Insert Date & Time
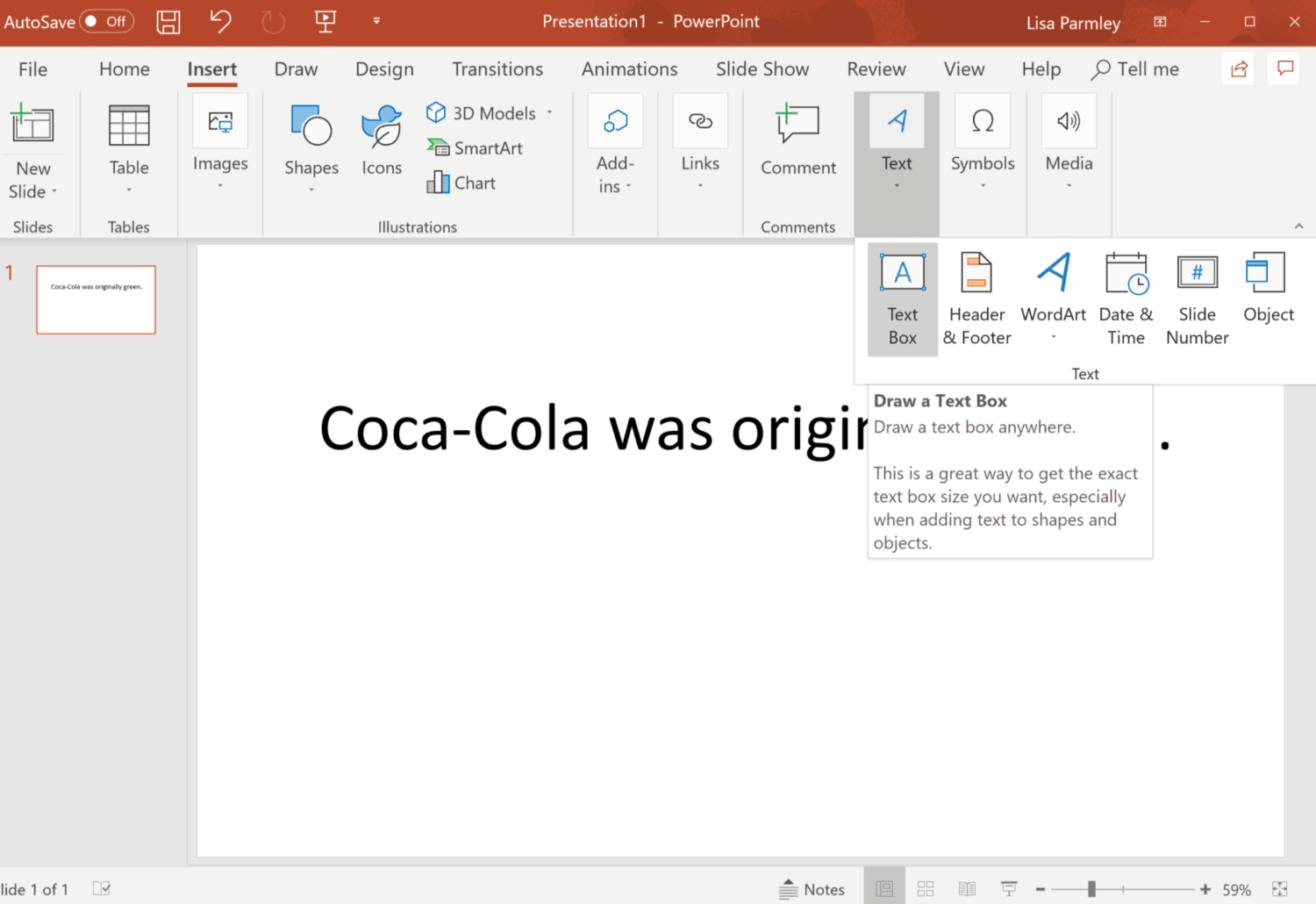The image size is (1316, 904). point(1126,299)
